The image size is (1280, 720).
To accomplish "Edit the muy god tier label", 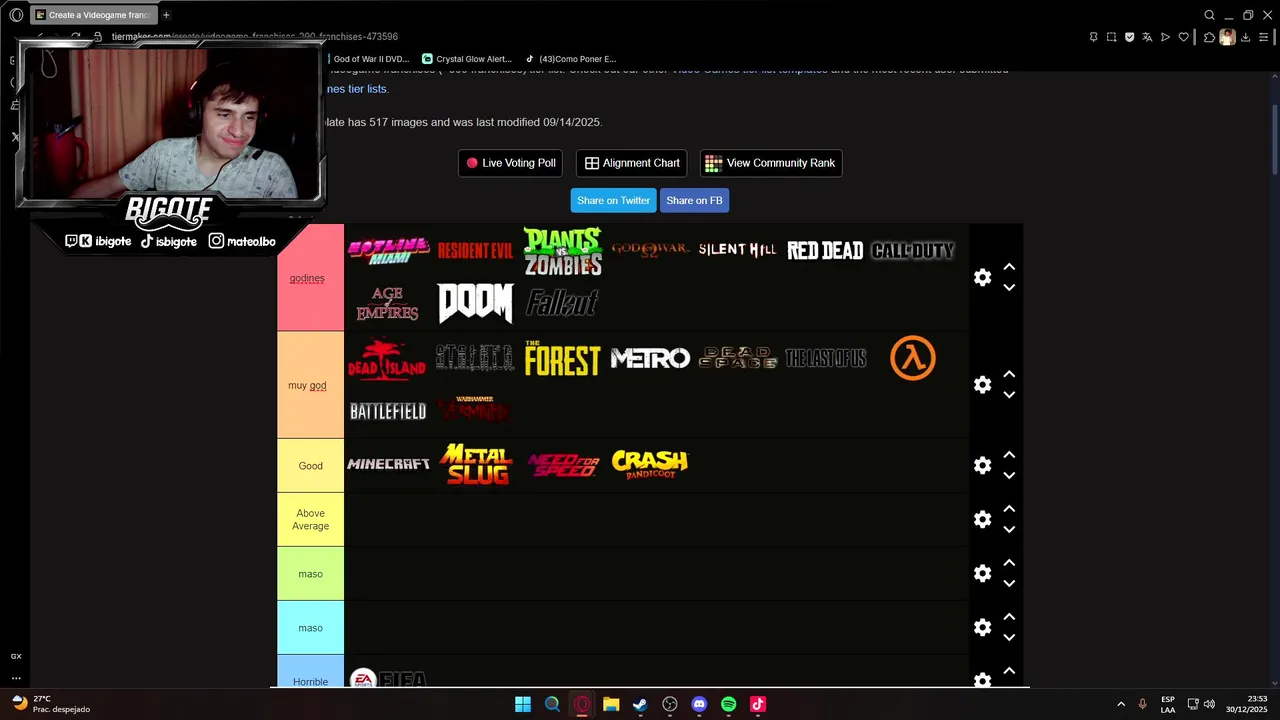I will (x=307, y=385).
